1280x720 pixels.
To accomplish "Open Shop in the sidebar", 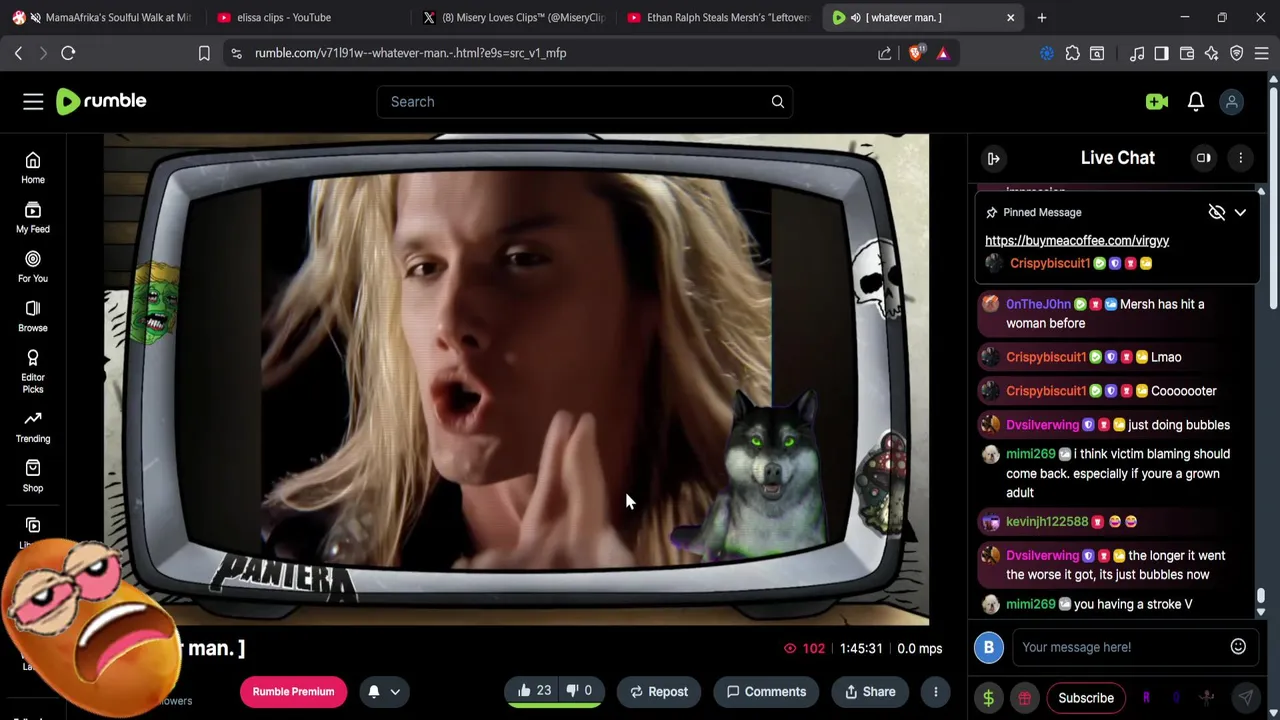I will coord(33,476).
